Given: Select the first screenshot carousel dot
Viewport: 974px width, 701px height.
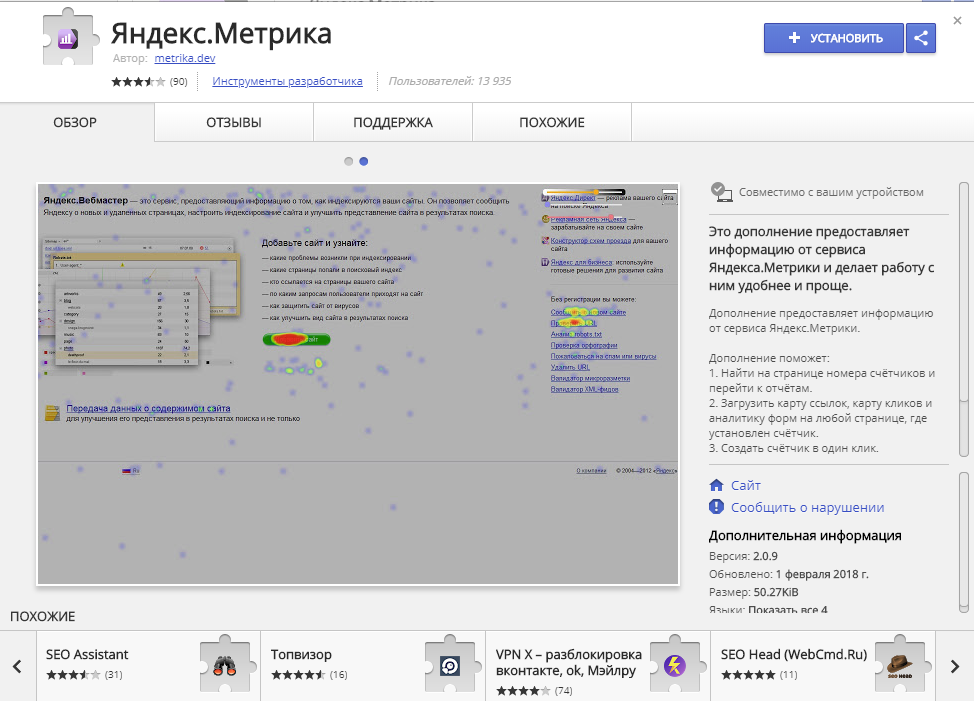Looking at the screenshot, I should [348, 161].
